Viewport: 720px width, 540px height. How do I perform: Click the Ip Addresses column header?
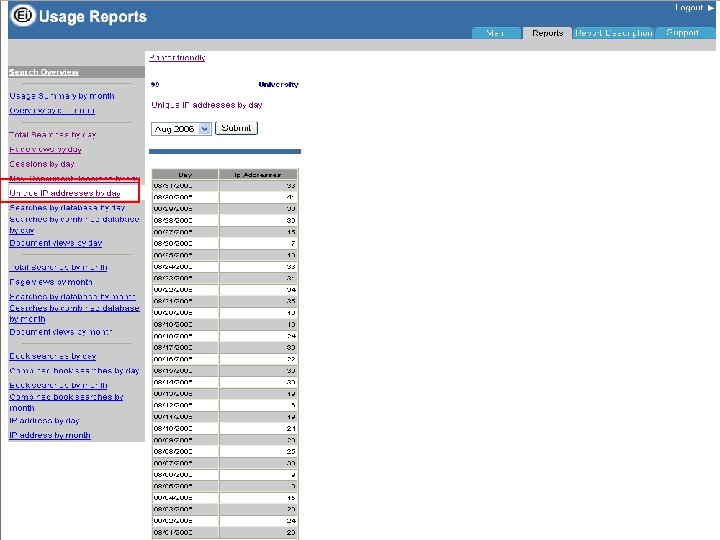click(258, 174)
